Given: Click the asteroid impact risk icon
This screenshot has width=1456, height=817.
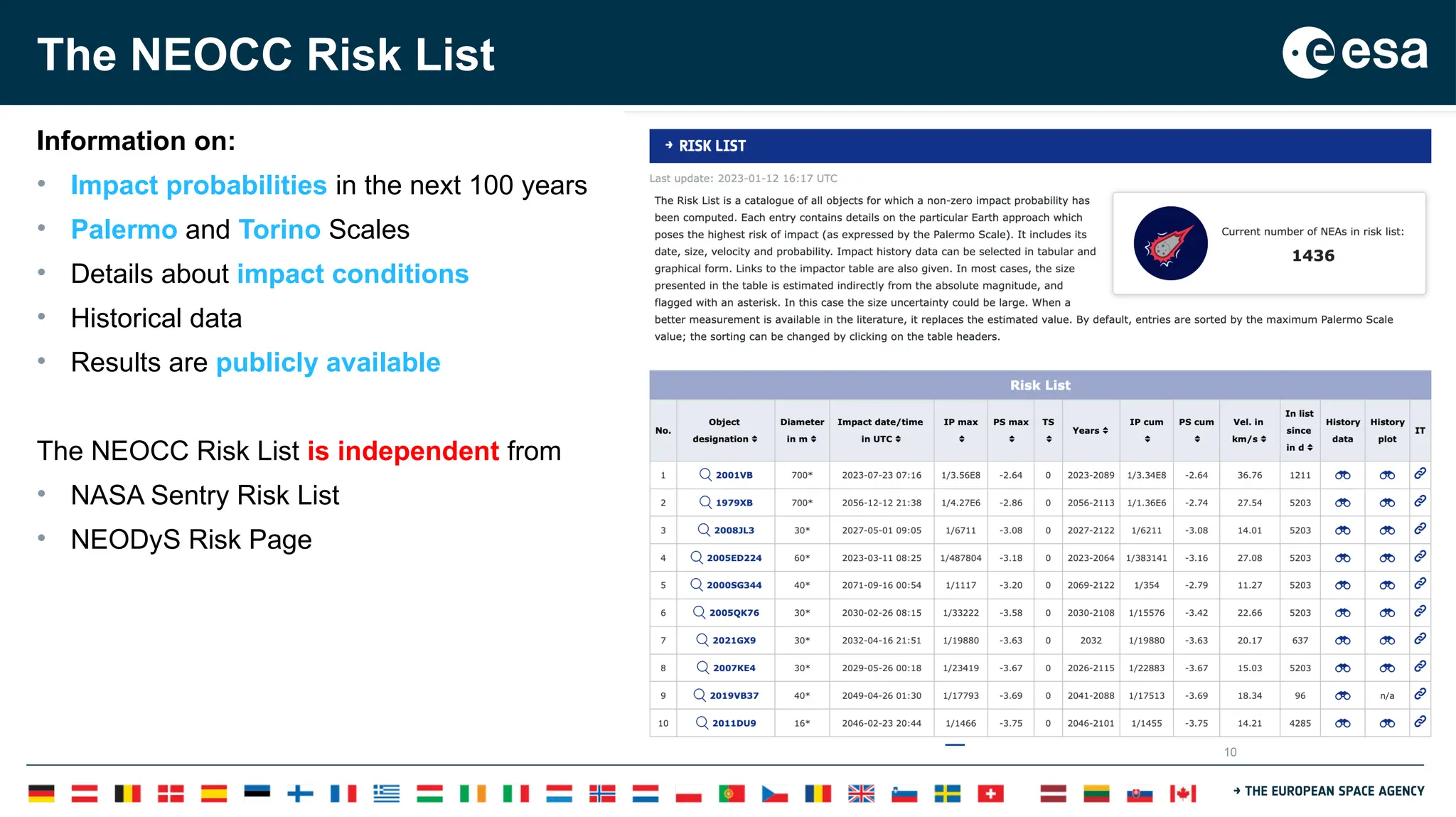Looking at the screenshot, I should (x=1170, y=243).
